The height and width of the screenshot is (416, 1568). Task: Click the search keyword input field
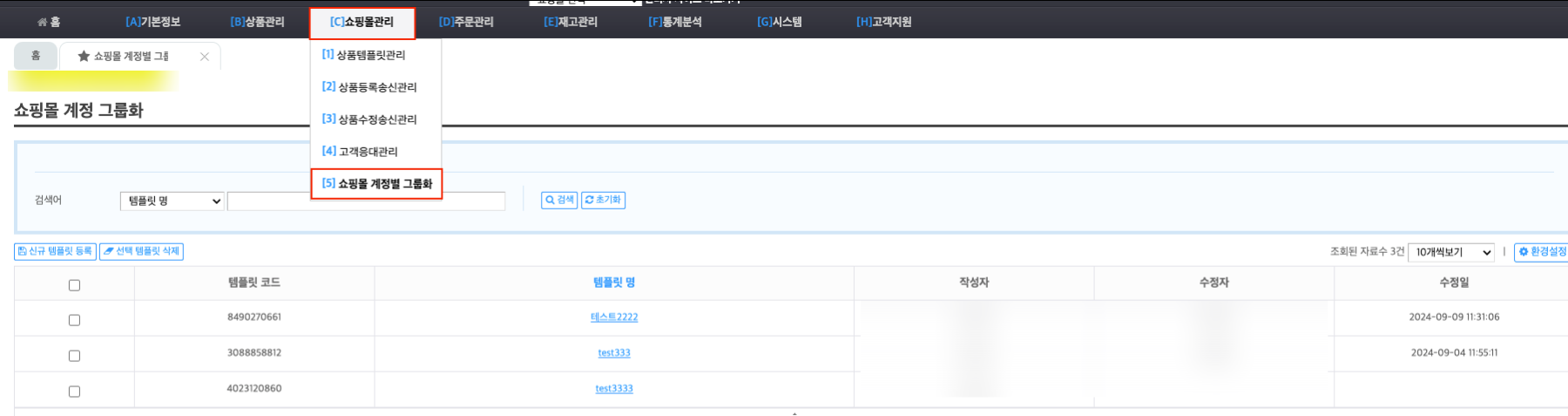(366, 201)
